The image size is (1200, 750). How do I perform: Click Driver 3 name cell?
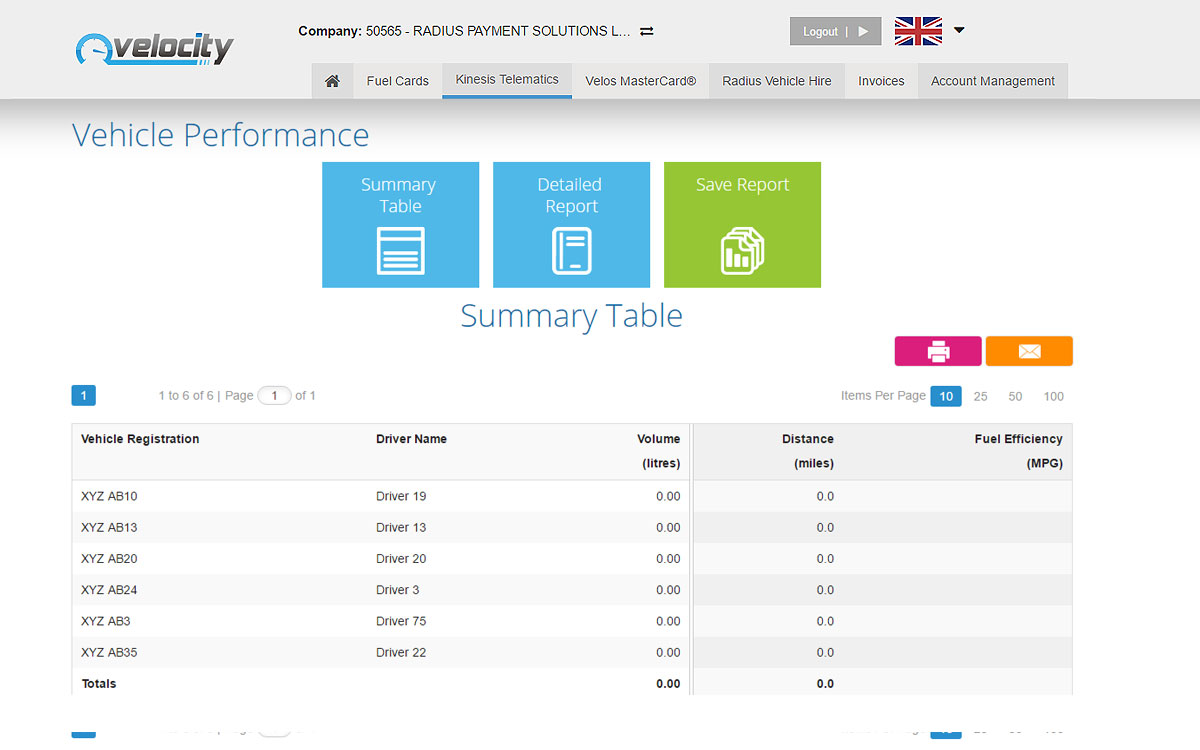pyautogui.click(x=398, y=590)
